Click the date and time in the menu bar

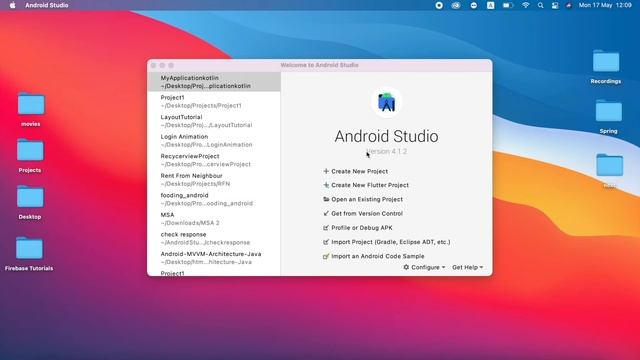point(605,5)
